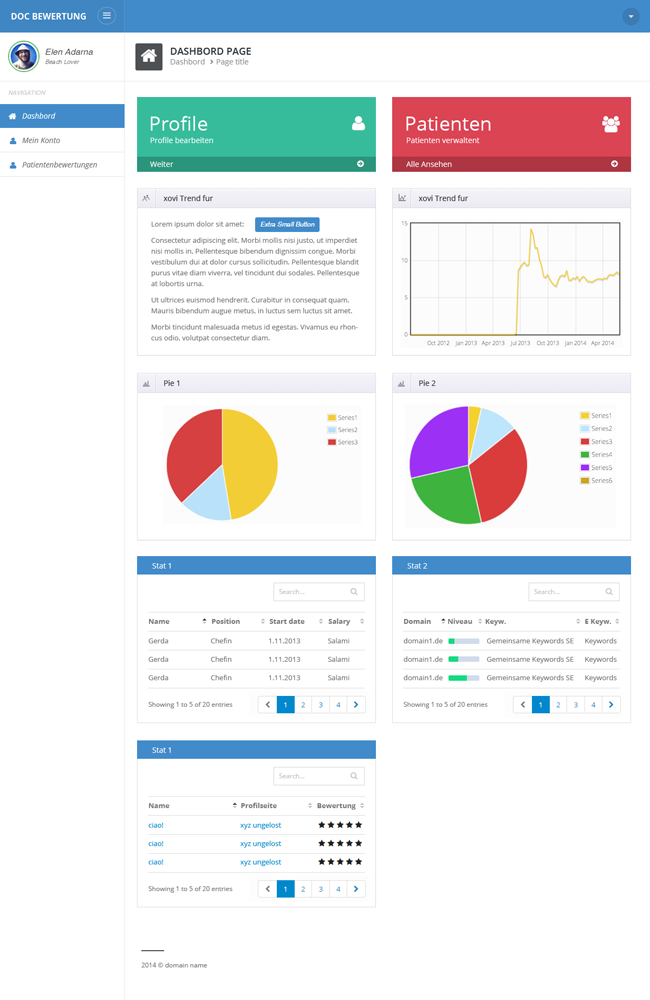Click the search field in the lower Stat 1 table
The width and height of the screenshot is (650, 1000).
pos(319,776)
